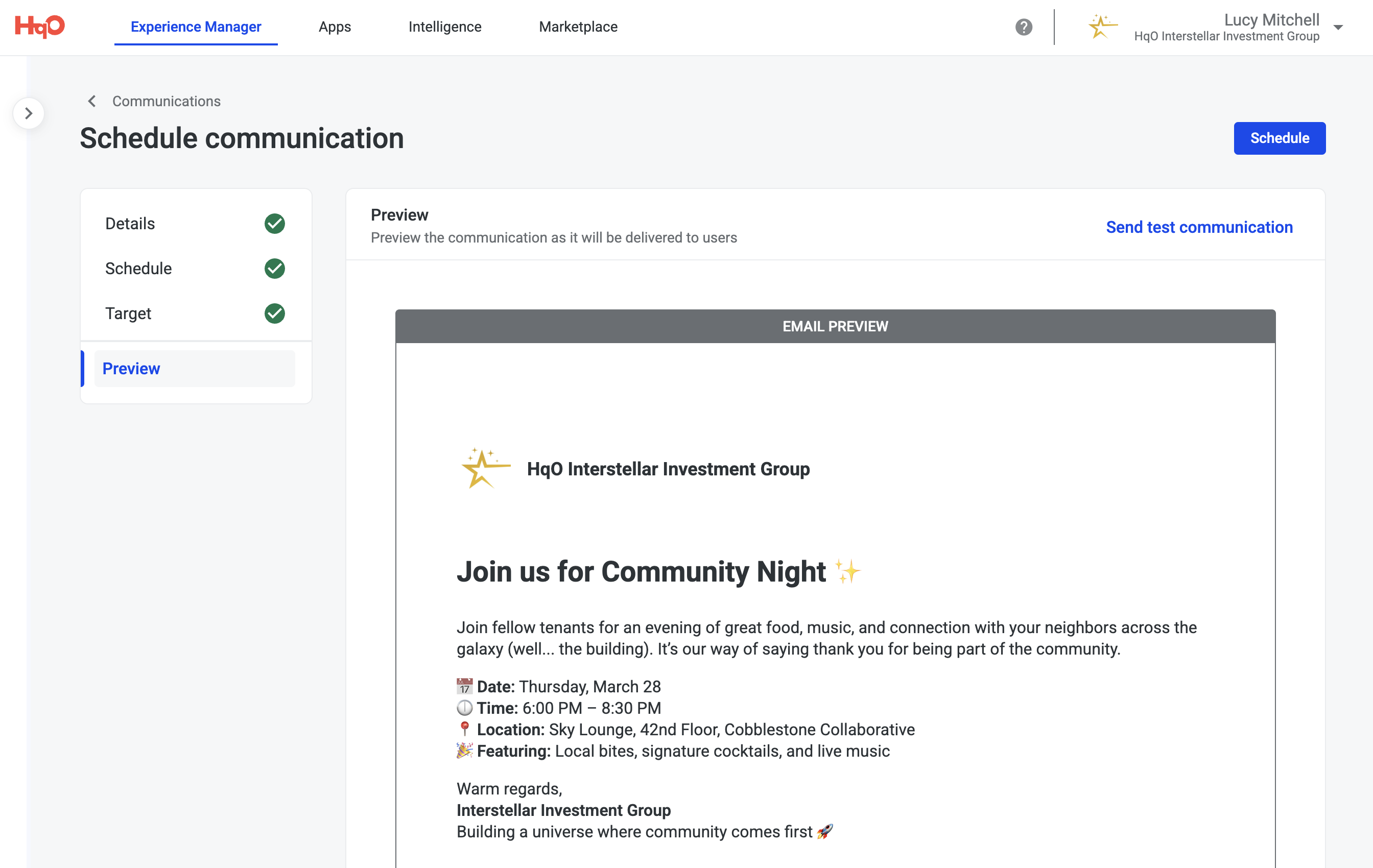Click the gold star organization logo in header
The height and width of the screenshot is (868, 1373).
(1103, 27)
